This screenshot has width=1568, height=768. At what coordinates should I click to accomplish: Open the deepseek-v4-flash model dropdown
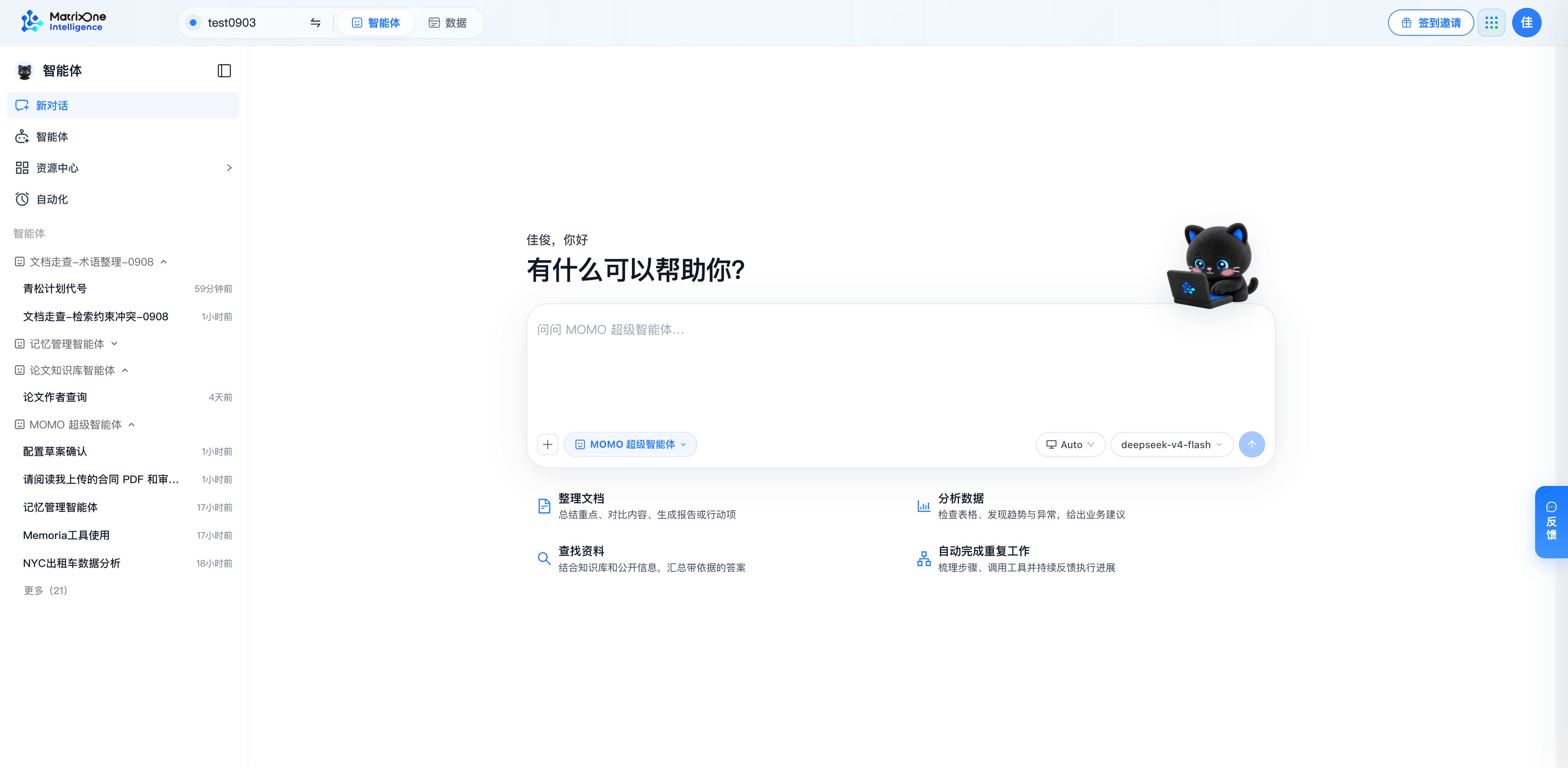(1172, 444)
